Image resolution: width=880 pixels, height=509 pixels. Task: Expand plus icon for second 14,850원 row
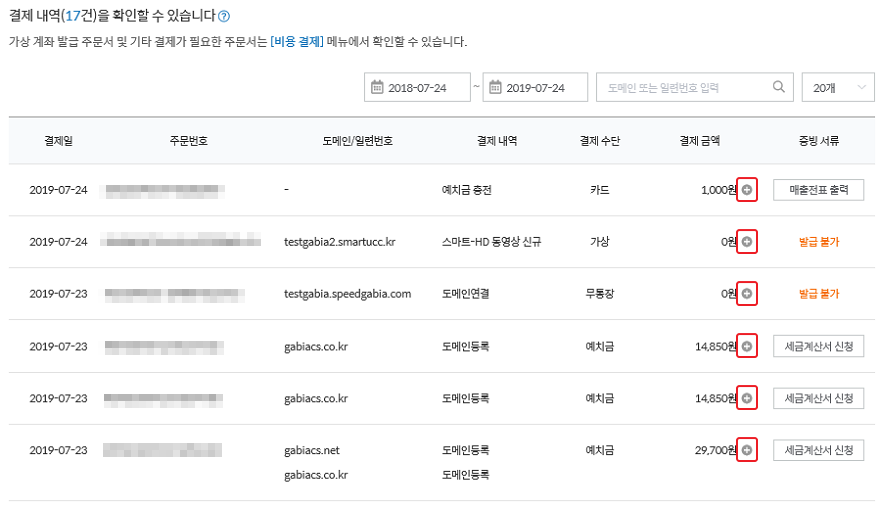point(747,398)
